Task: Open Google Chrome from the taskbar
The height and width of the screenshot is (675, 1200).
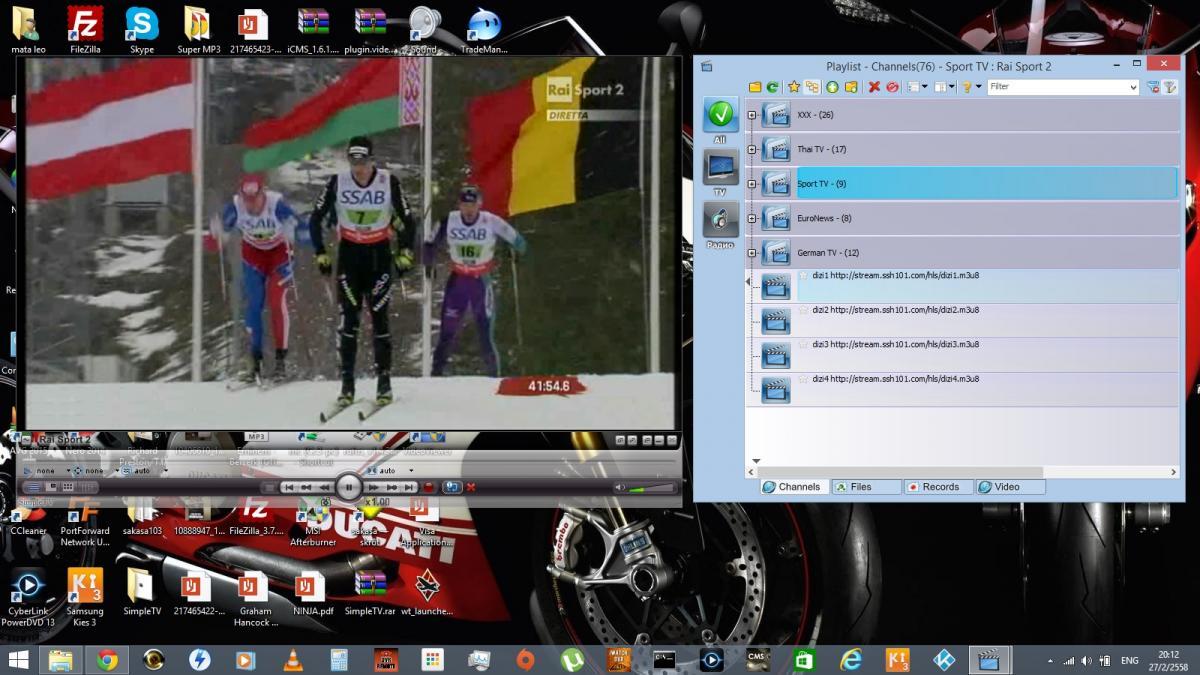Action: click(x=107, y=660)
